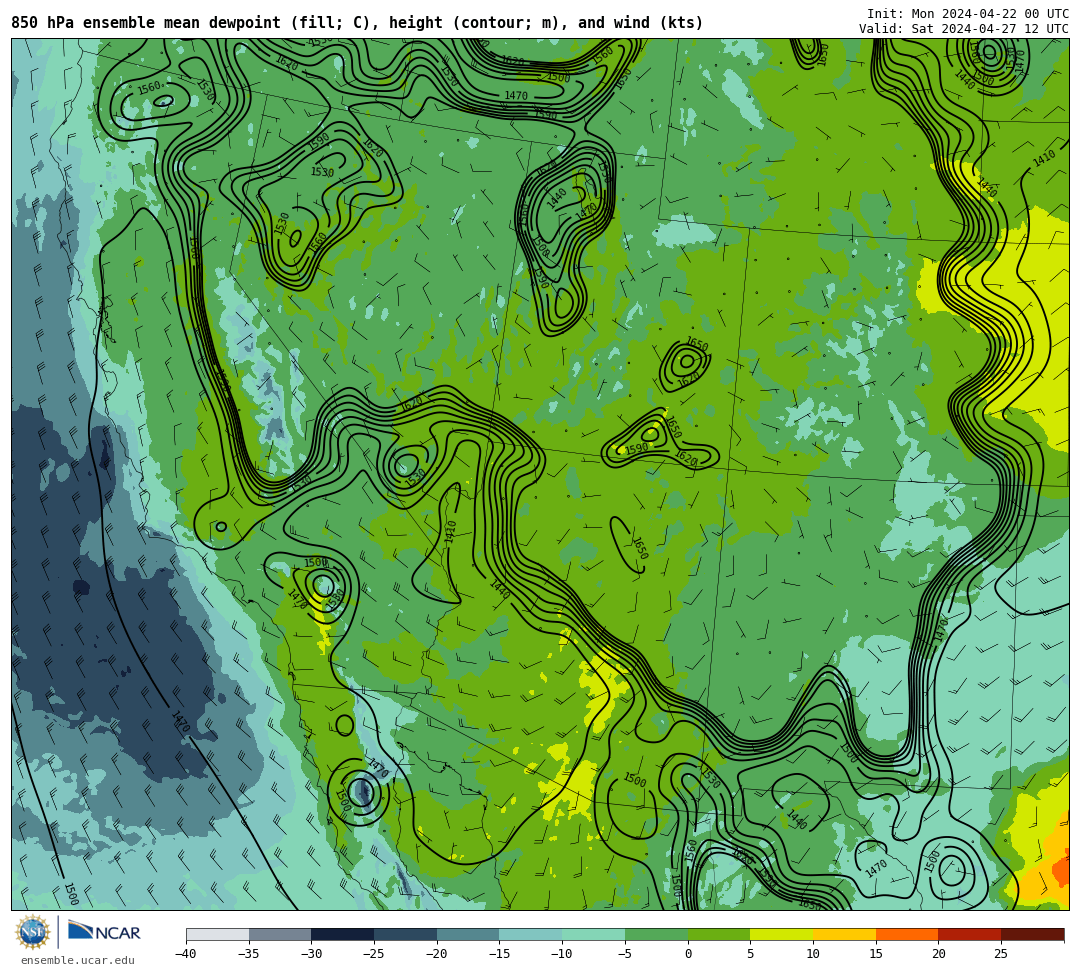Open the ensemble.ucar.edu link text
This screenshot has height=973, width=1080.
click(78, 960)
